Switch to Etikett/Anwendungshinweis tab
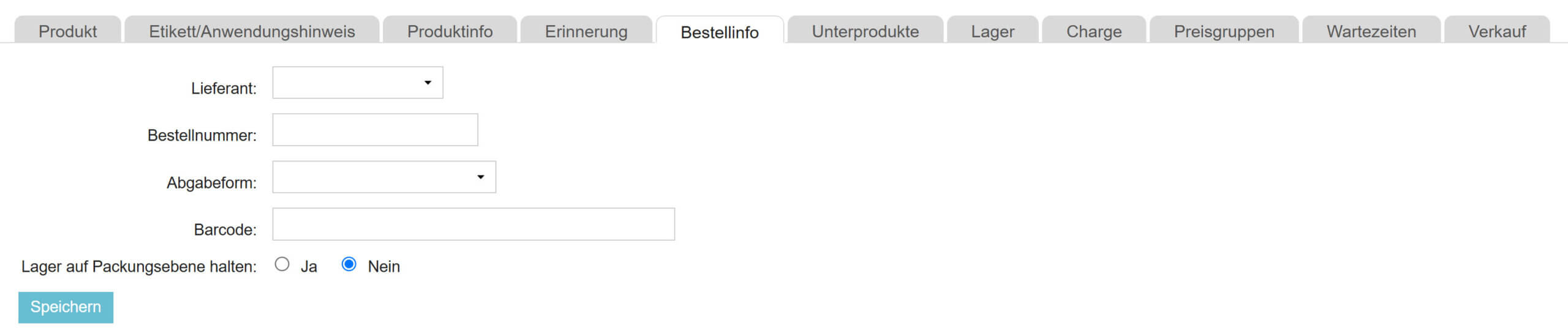This screenshot has width=1568, height=334. pos(252,31)
